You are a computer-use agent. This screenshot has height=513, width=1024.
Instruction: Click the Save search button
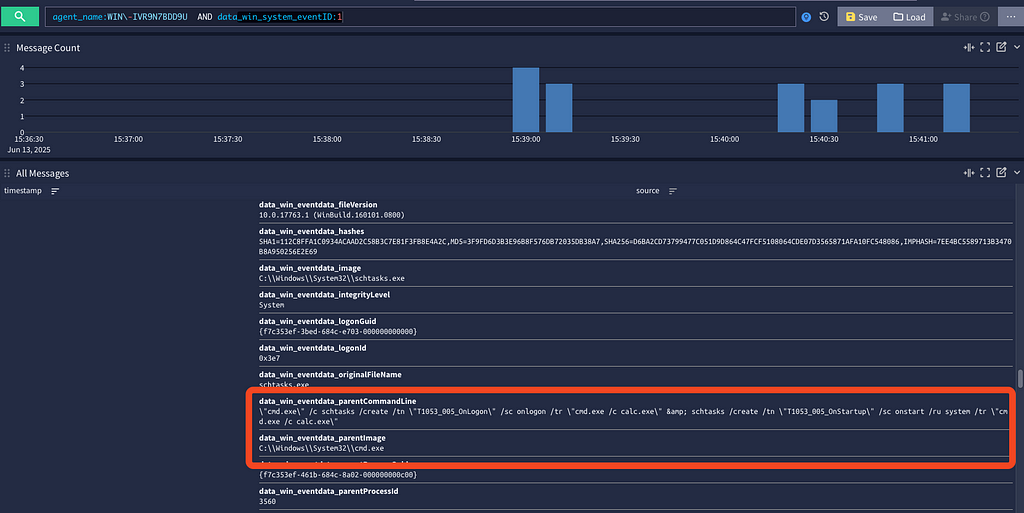pos(861,17)
